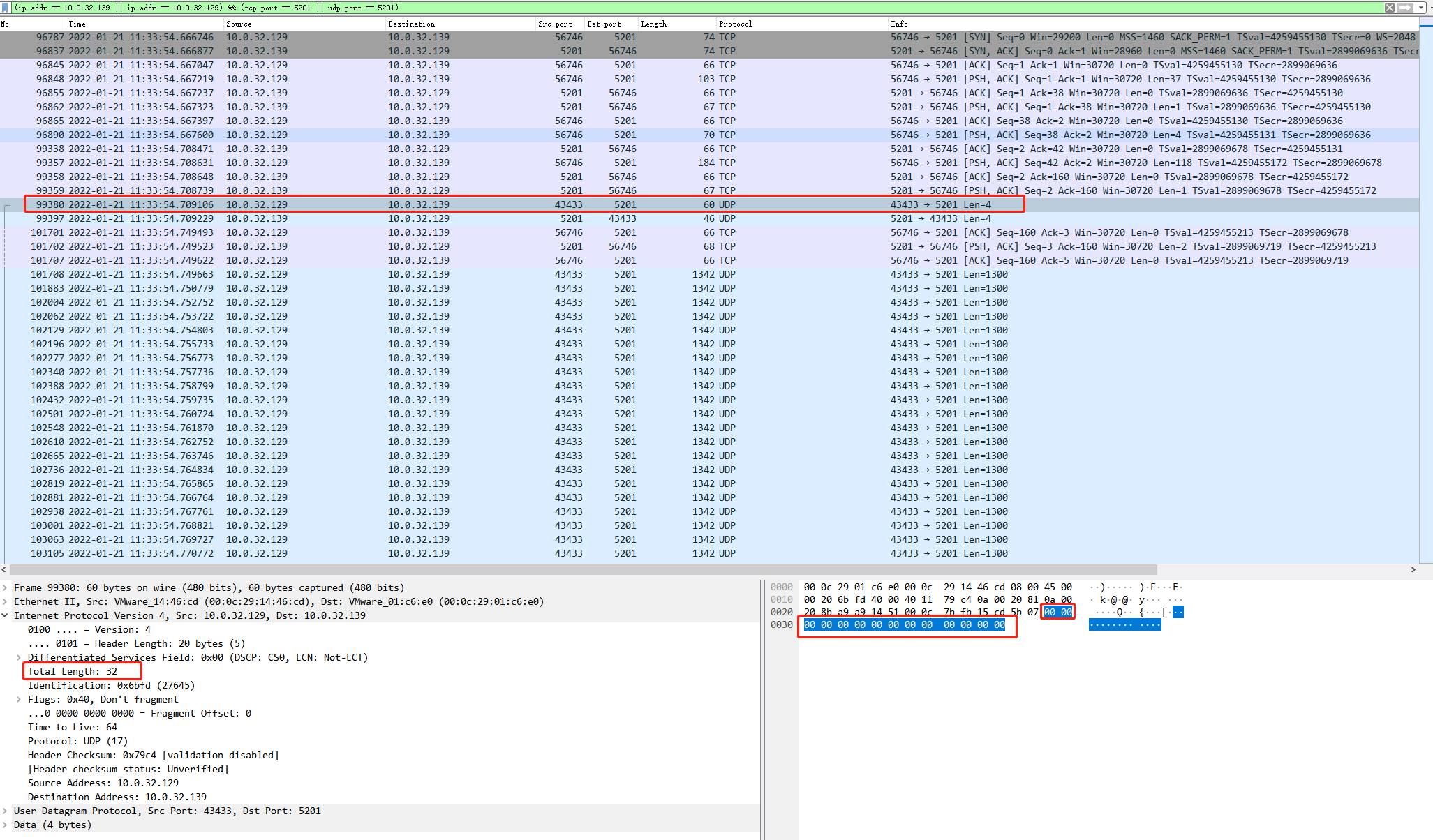Click the Info column header
This screenshot has width=1433, height=840.
[x=899, y=24]
